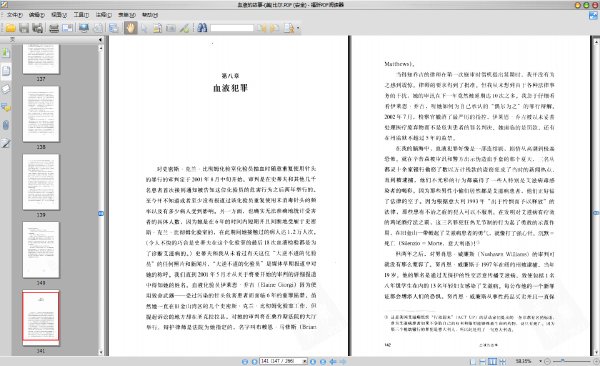The height and width of the screenshot is (366, 600).
Task: Click the blue navigation-panel layout toolbar icon
Action: pyautogui.click(x=113, y=28)
